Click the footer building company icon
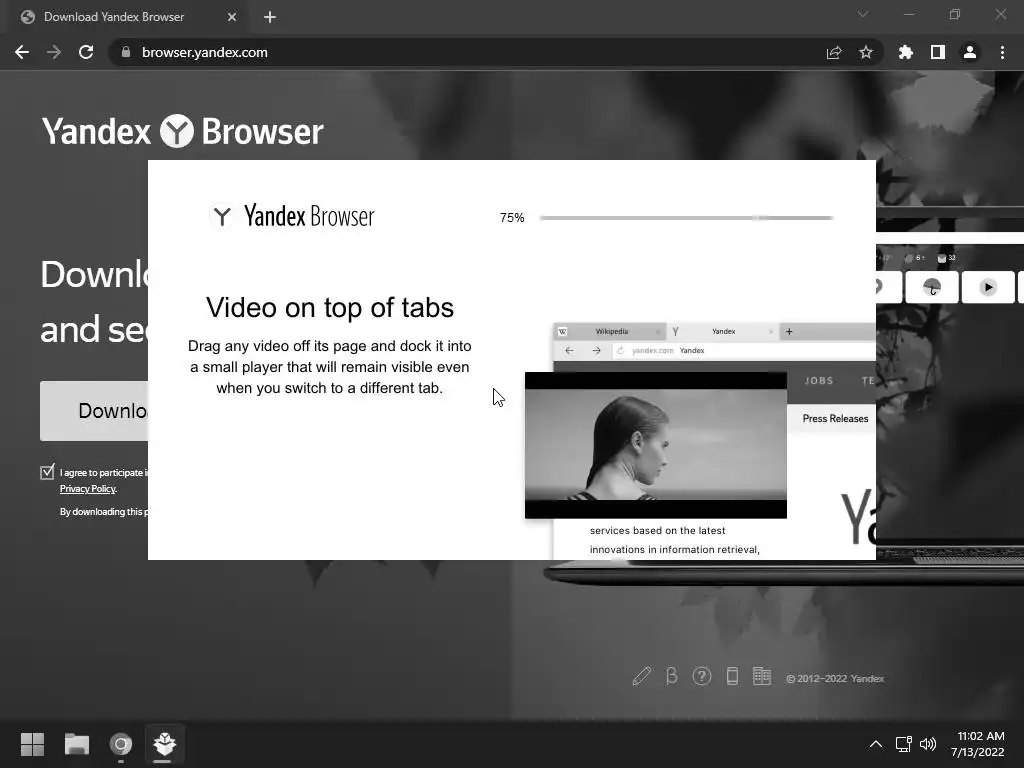1024x768 pixels. (761, 677)
